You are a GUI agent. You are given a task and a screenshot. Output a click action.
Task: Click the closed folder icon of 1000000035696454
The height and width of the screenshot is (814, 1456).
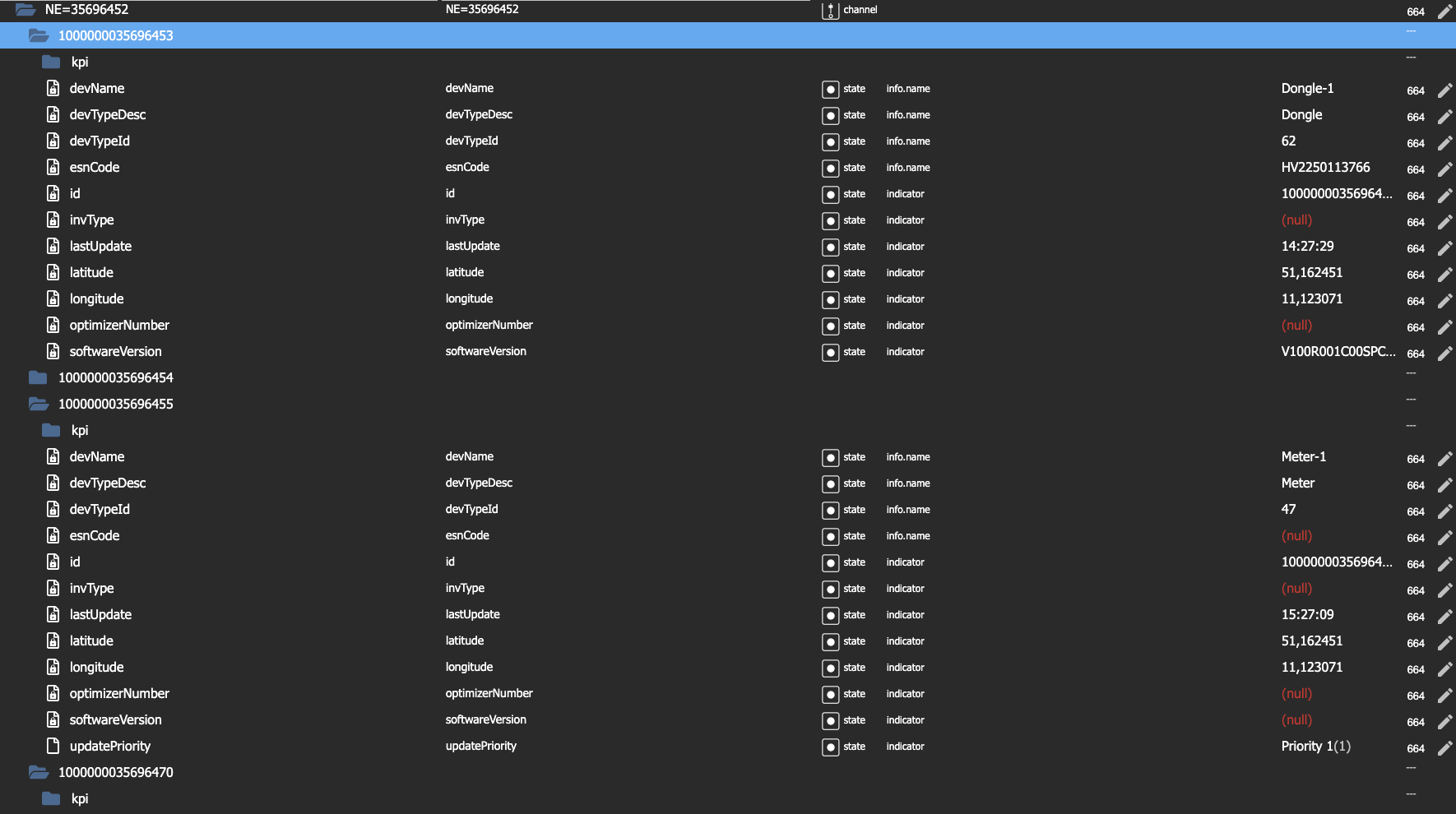tap(38, 377)
